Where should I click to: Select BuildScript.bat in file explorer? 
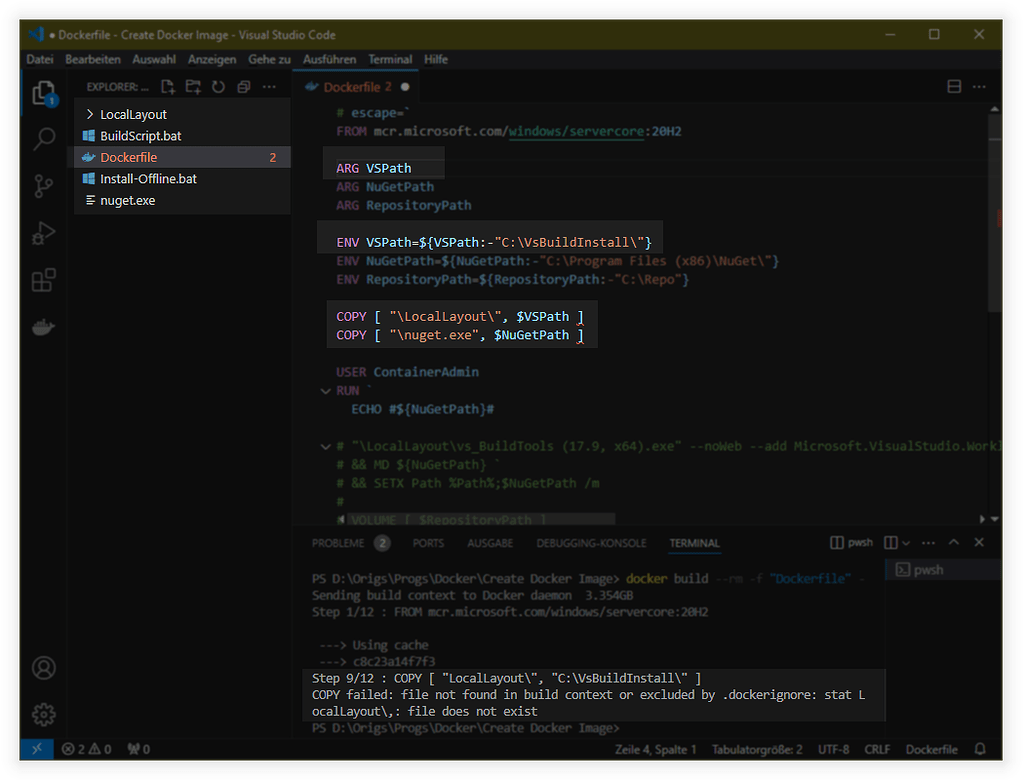(141, 136)
